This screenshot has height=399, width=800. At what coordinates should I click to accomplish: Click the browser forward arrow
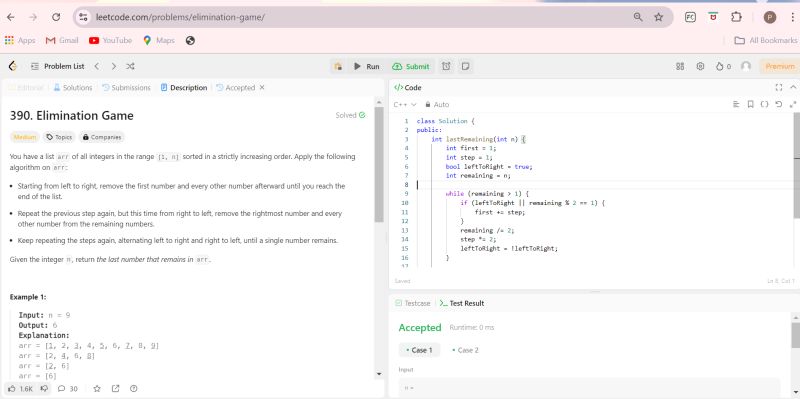33,17
